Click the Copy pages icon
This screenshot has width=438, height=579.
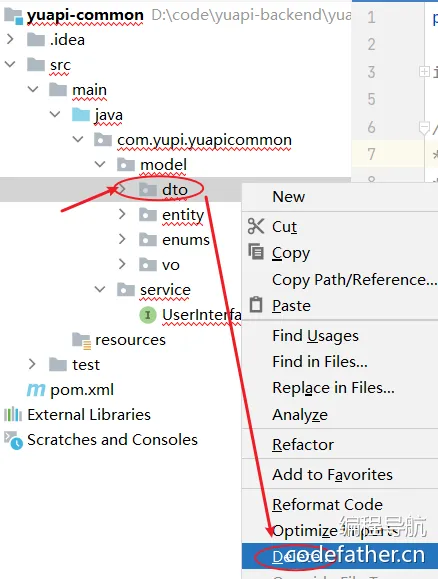(256, 252)
